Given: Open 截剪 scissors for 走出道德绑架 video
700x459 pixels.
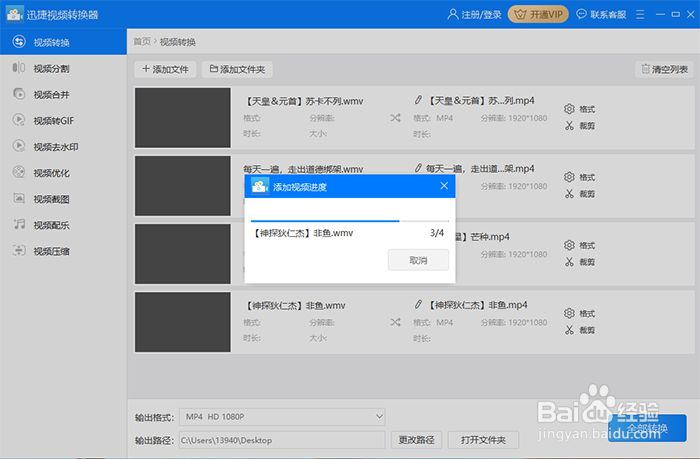Looking at the screenshot, I should [579, 194].
